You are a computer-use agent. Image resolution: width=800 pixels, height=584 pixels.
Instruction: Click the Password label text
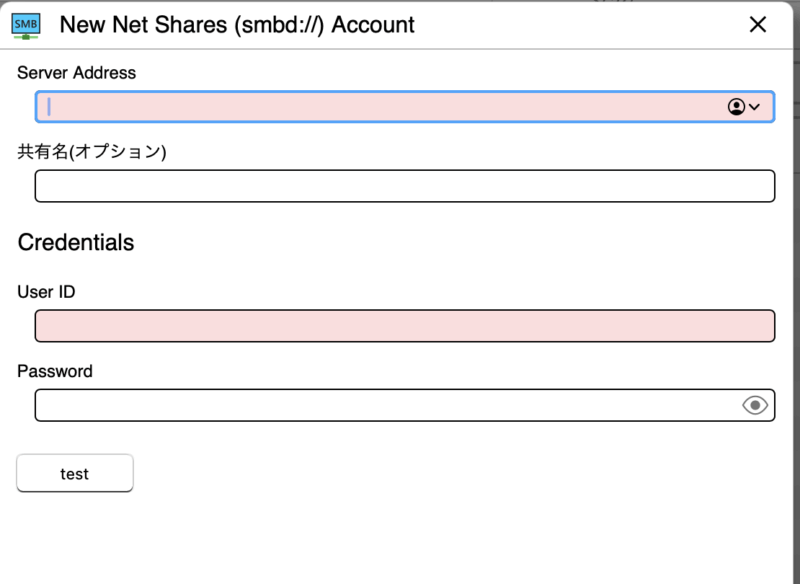(55, 371)
